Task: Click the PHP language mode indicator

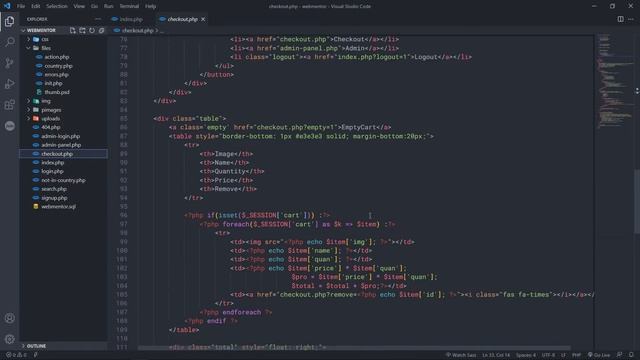Action: click(x=576, y=355)
